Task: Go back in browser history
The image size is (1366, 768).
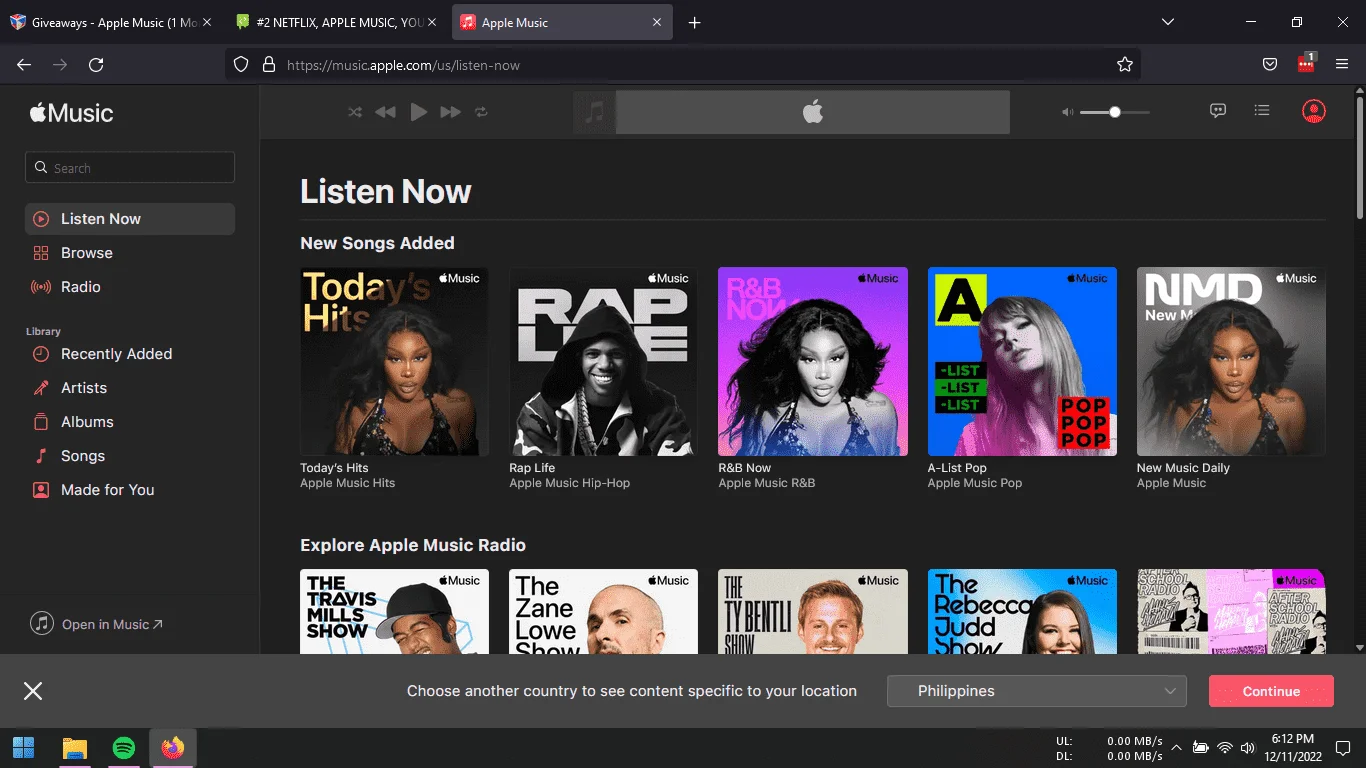Action: pyautogui.click(x=24, y=64)
